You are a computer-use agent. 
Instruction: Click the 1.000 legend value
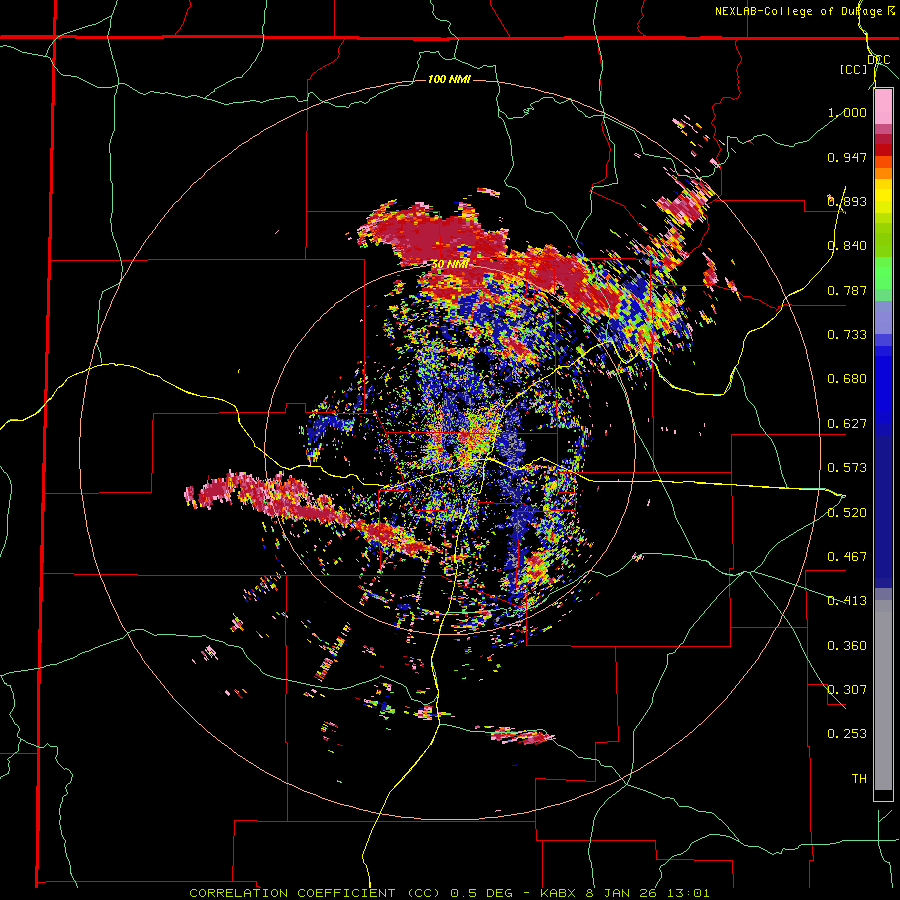847,112
